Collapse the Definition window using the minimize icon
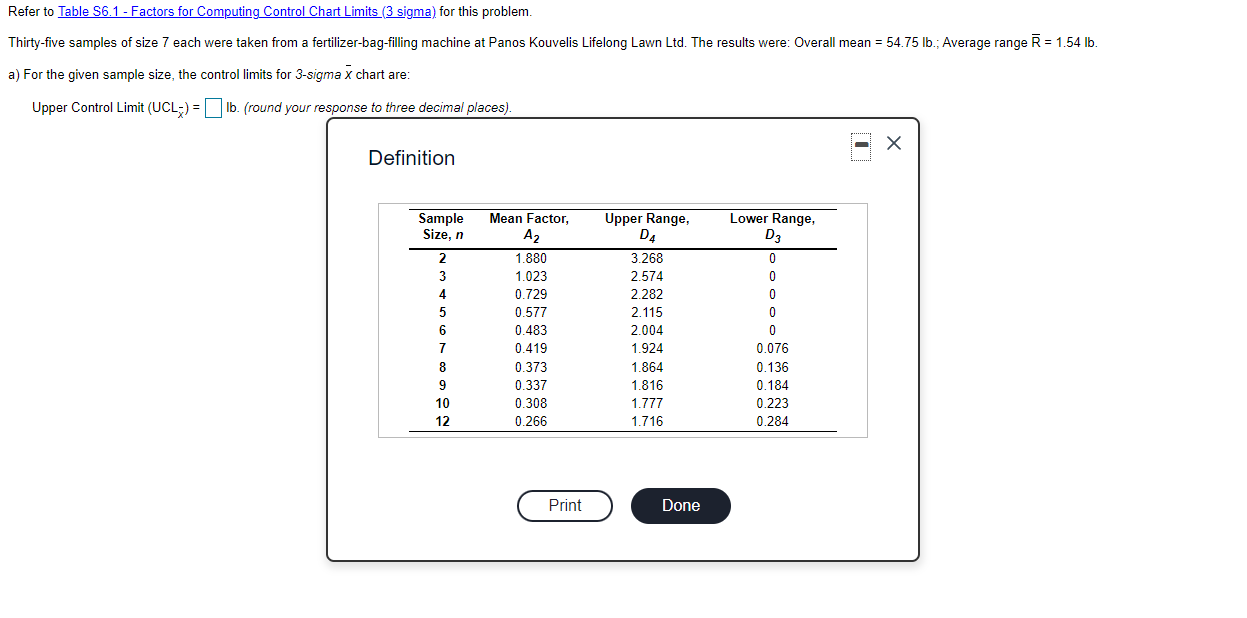 pyautogui.click(x=861, y=144)
